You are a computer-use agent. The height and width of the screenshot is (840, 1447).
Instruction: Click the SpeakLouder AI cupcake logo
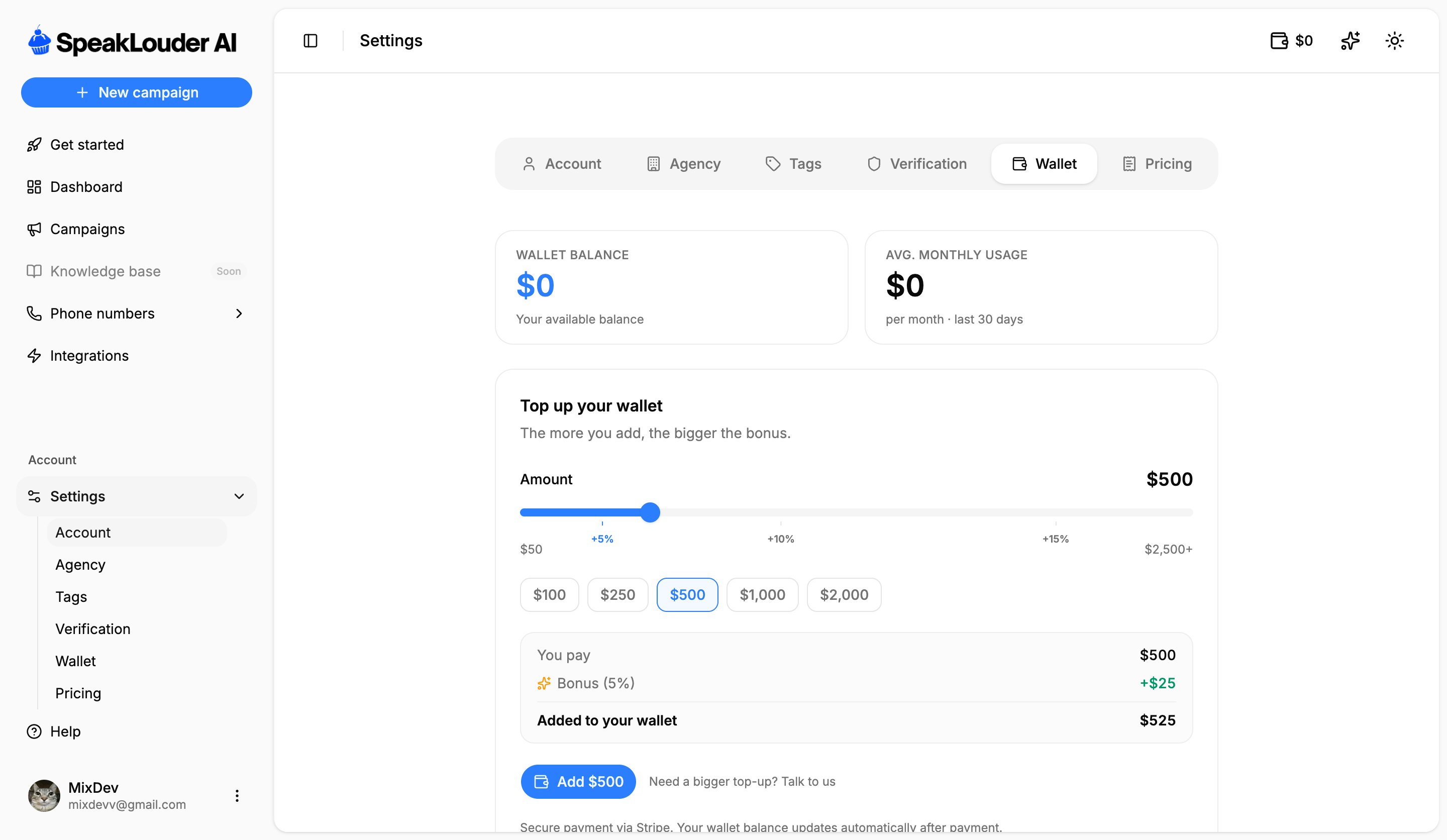[40, 41]
